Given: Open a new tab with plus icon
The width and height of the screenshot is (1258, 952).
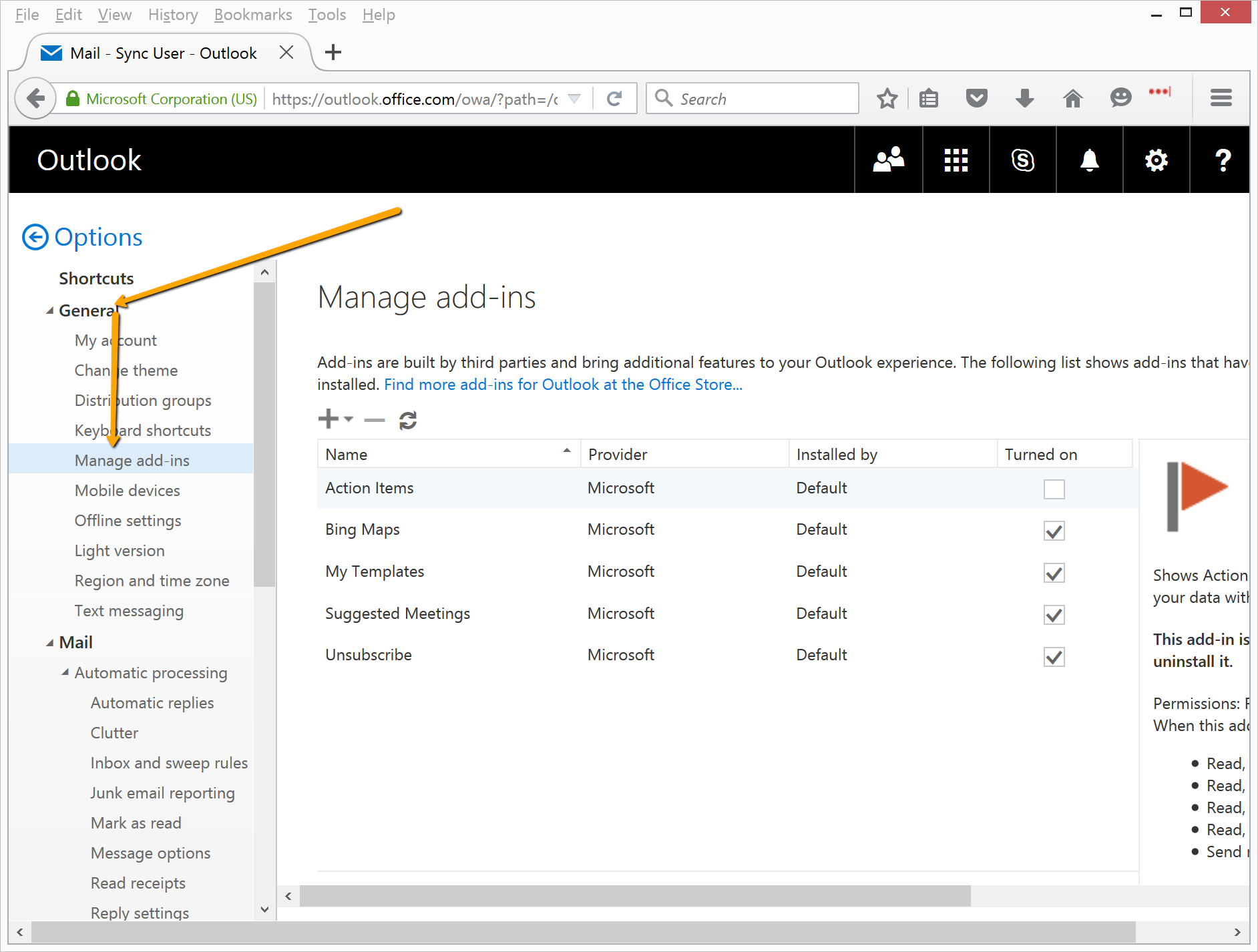Looking at the screenshot, I should pos(333,52).
